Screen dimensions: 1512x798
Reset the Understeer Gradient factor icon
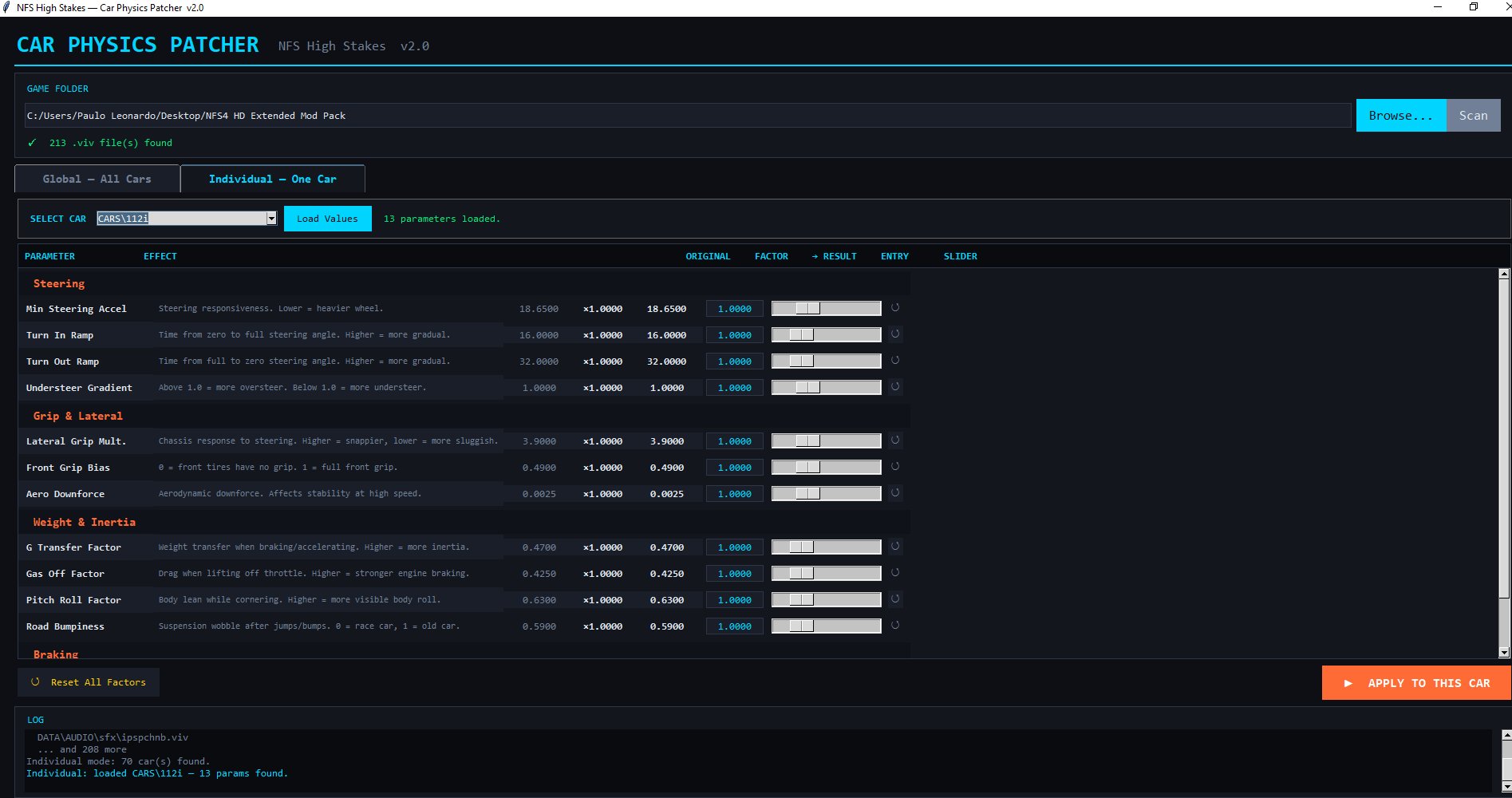895,387
